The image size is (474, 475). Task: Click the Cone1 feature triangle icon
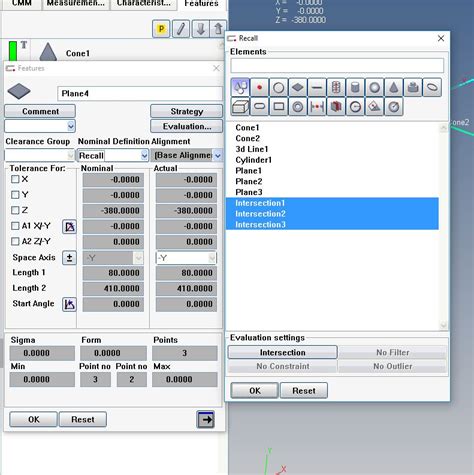click(x=48, y=52)
